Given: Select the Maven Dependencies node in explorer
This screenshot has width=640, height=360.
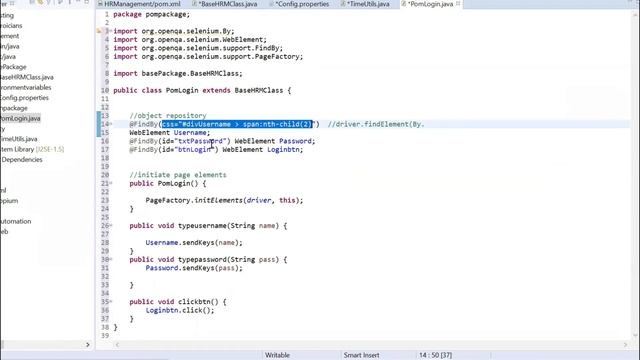Looking at the screenshot, I should [21, 160].
